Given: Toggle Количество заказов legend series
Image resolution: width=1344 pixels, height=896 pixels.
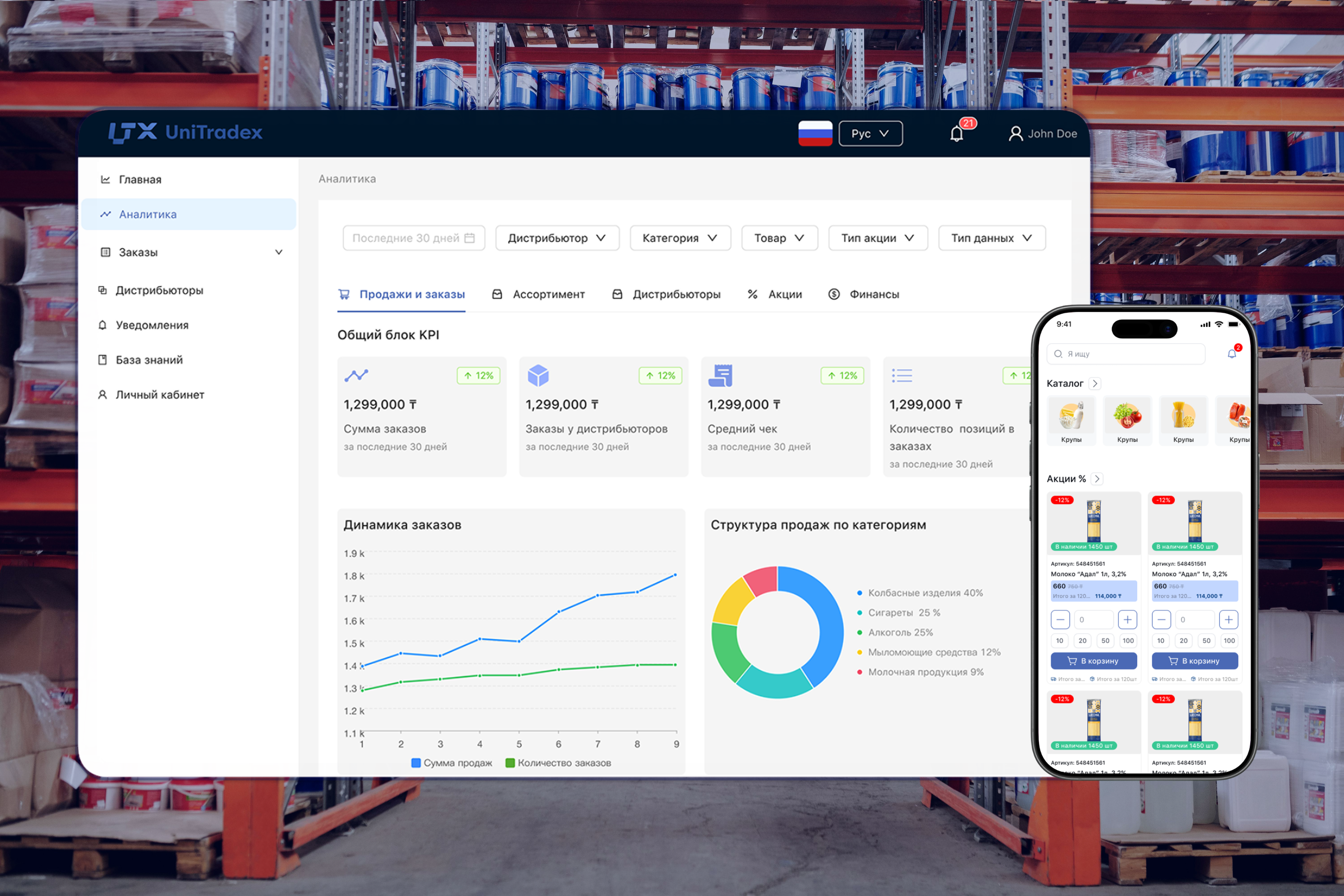Looking at the screenshot, I should click(x=558, y=763).
